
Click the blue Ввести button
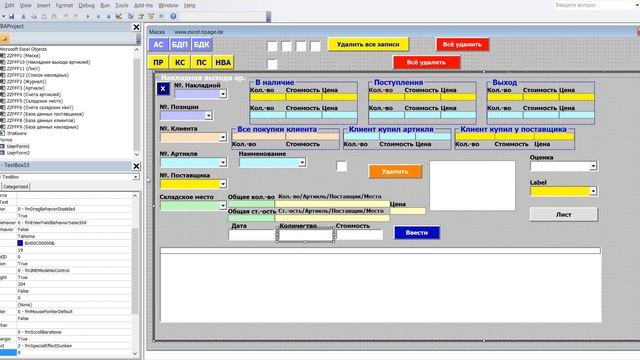[417, 233]
